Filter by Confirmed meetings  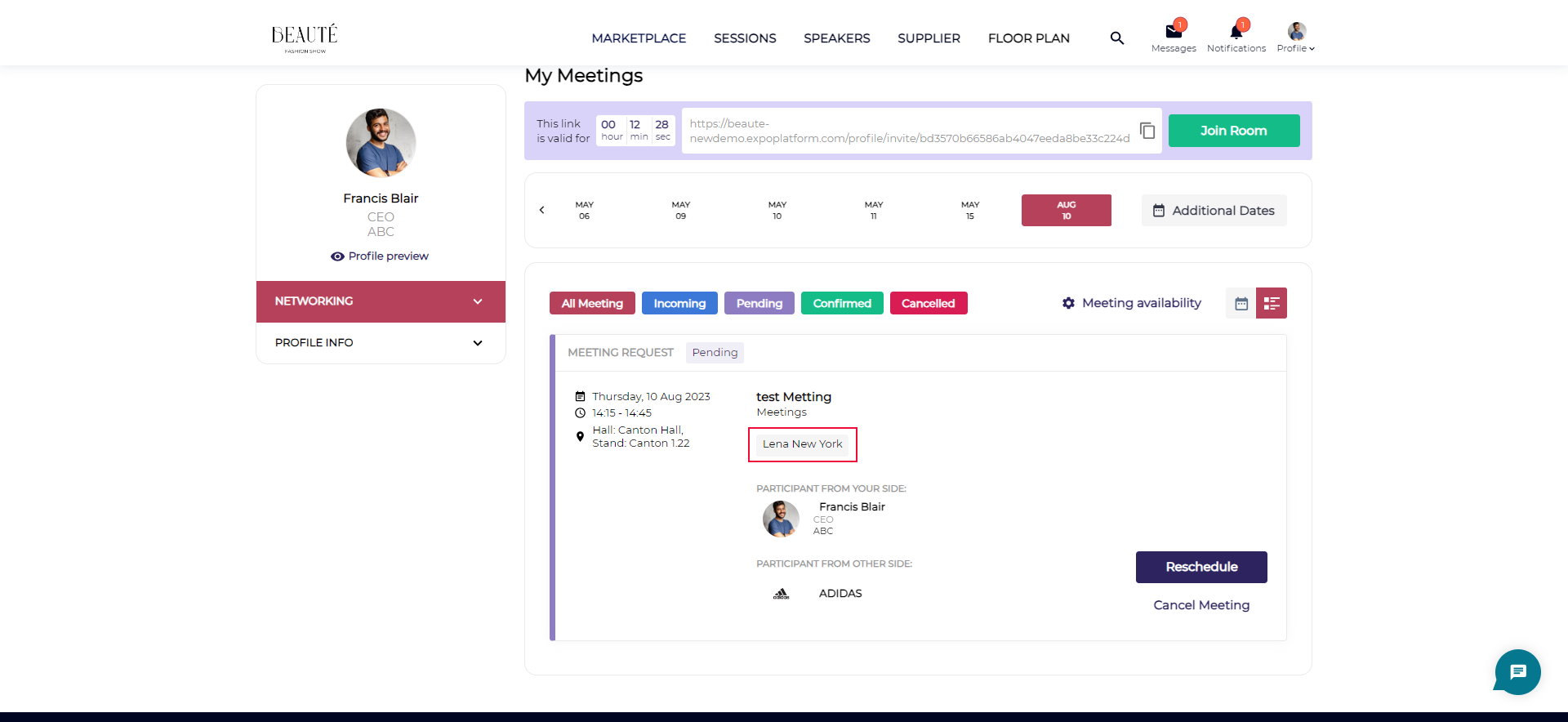coord(841,304)
